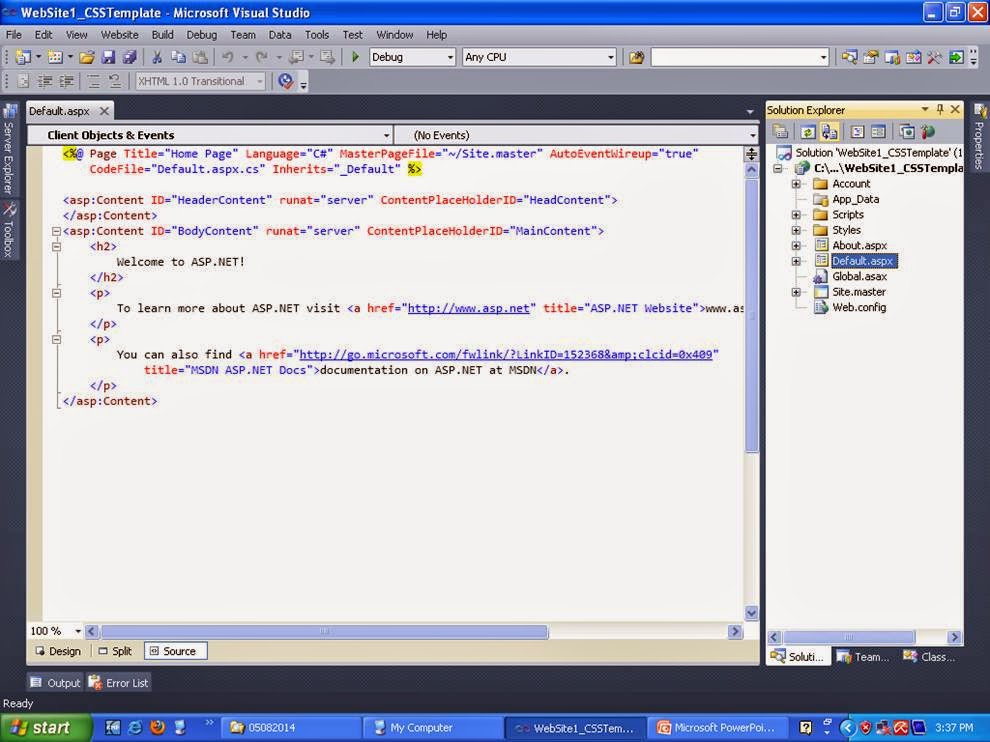Click the http://www.asp.net hyperlink in code
Image resolution: width=990 pixels, height=742 pixels.
pyautogui.click(x=468, y=308)
